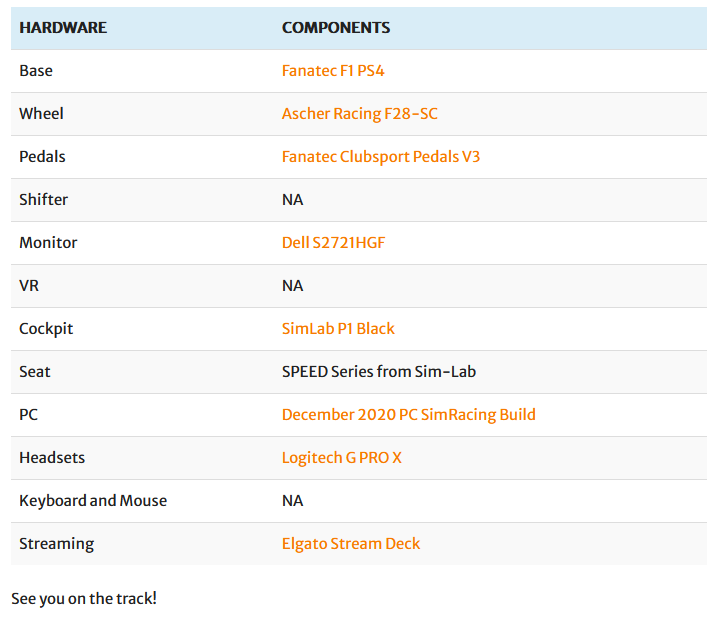Click the Logitech G PRO X link
The image size is (721, 620).
[x=341, y=458]
